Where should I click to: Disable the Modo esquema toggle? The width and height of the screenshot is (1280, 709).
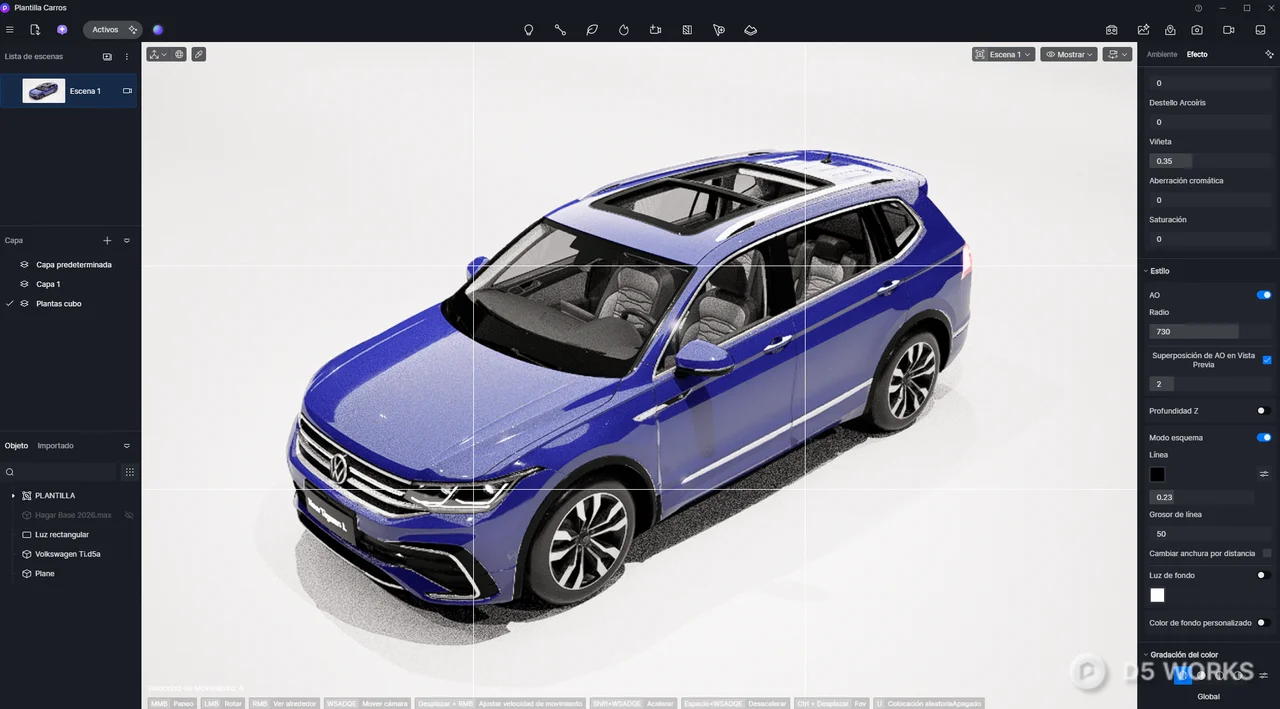click(x=1264, y=437)
